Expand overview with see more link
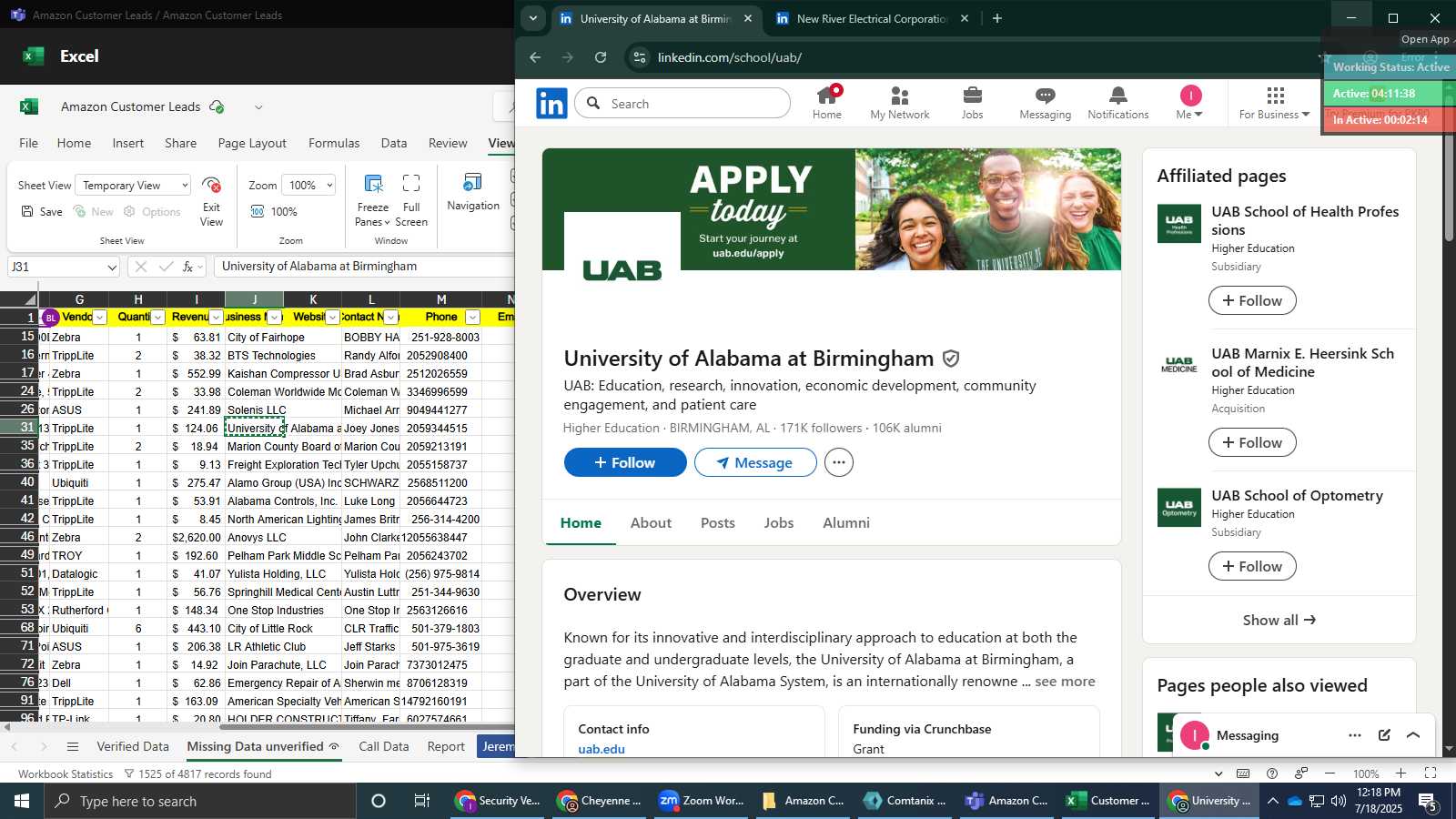The width and height of the screenshot is (1456, 819). [1065, 682]
